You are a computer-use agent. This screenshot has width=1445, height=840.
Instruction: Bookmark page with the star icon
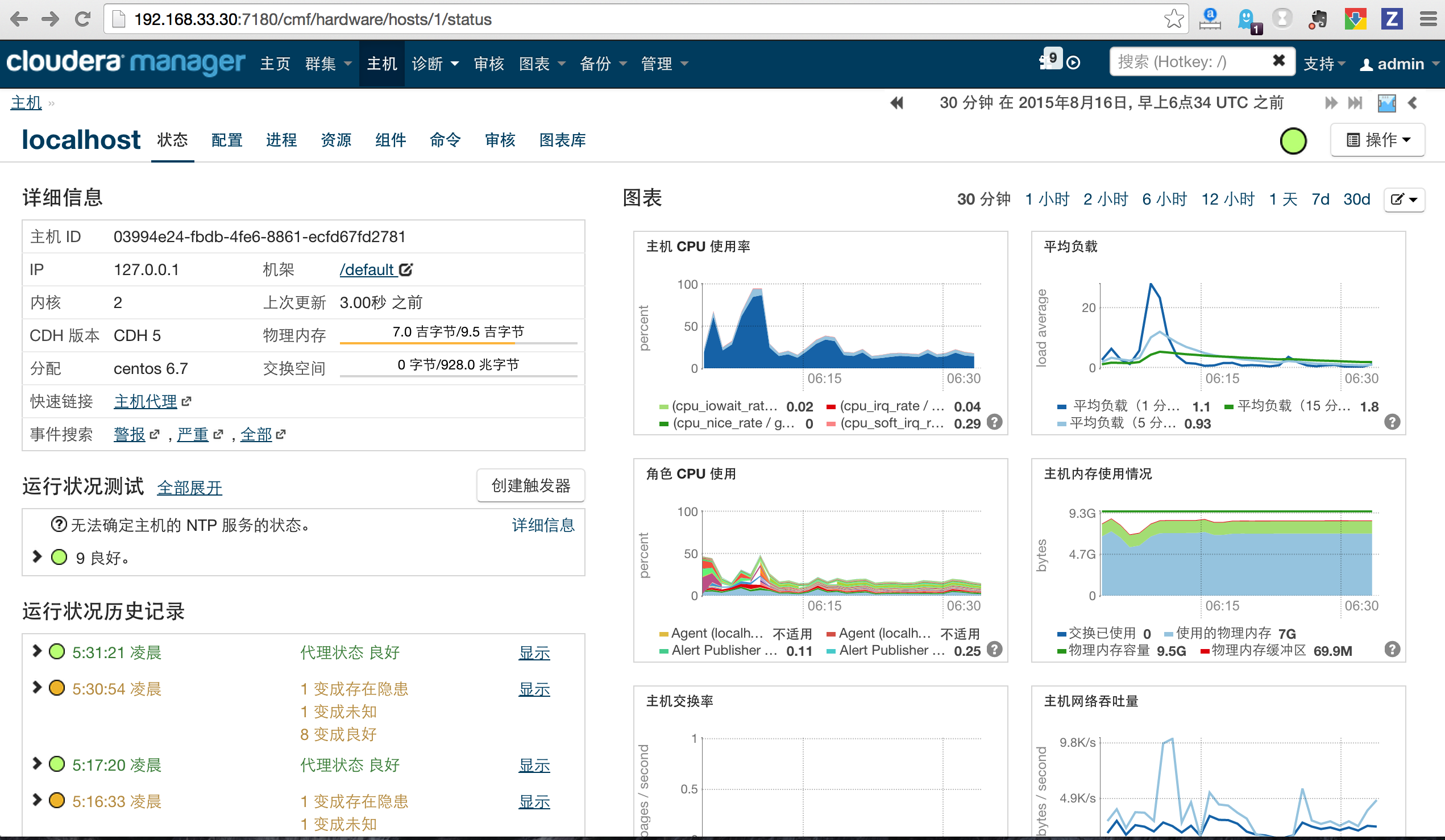pos(1173,19)
